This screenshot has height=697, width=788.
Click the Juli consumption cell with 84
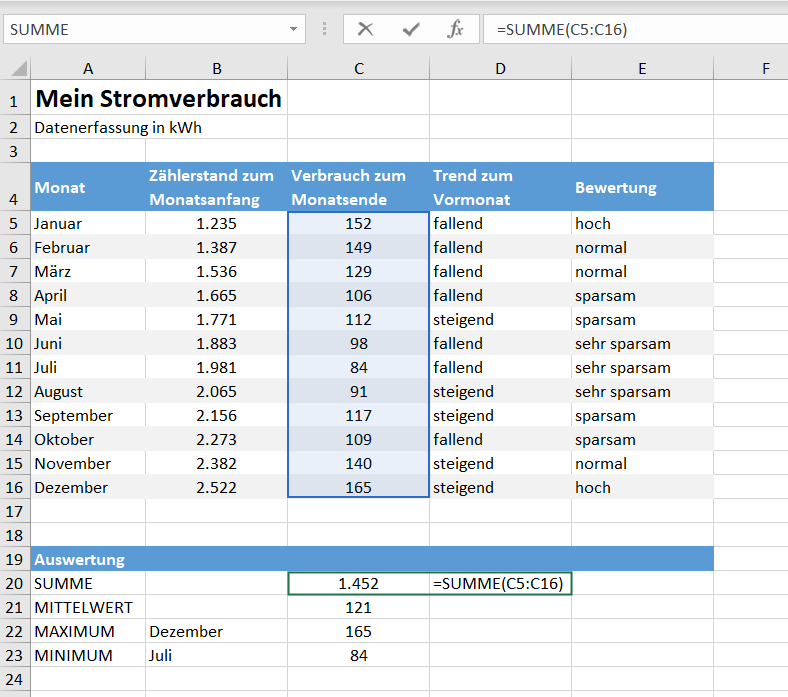coord(358,367)
